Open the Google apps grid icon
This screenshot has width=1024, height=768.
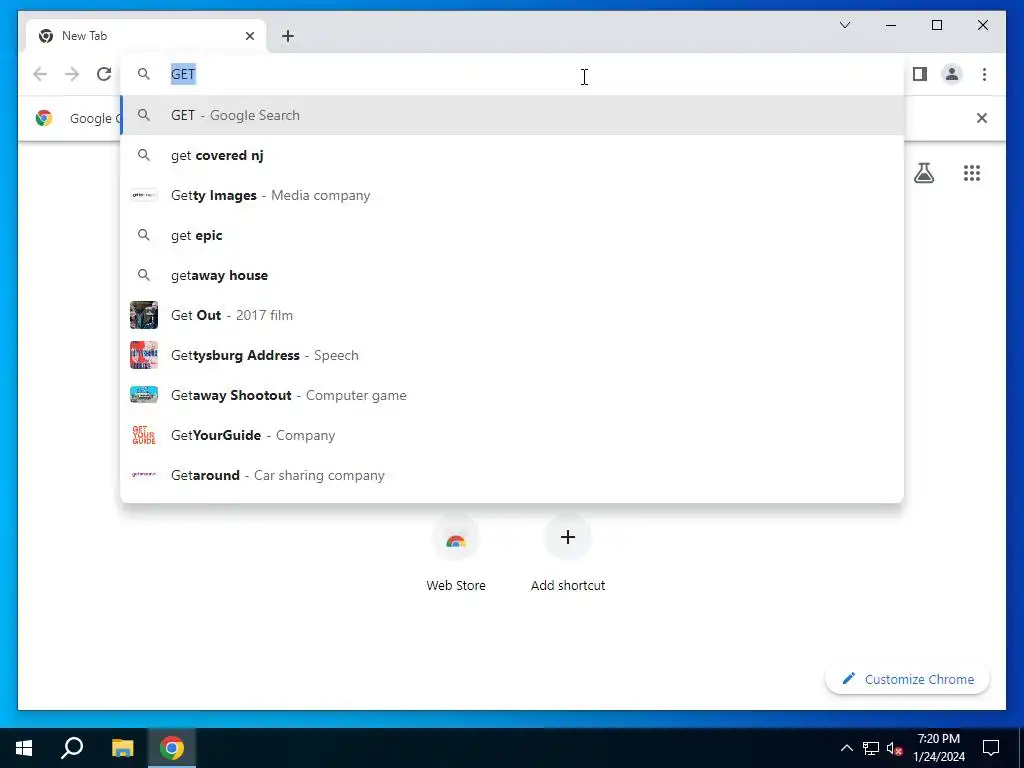[972, 173]
